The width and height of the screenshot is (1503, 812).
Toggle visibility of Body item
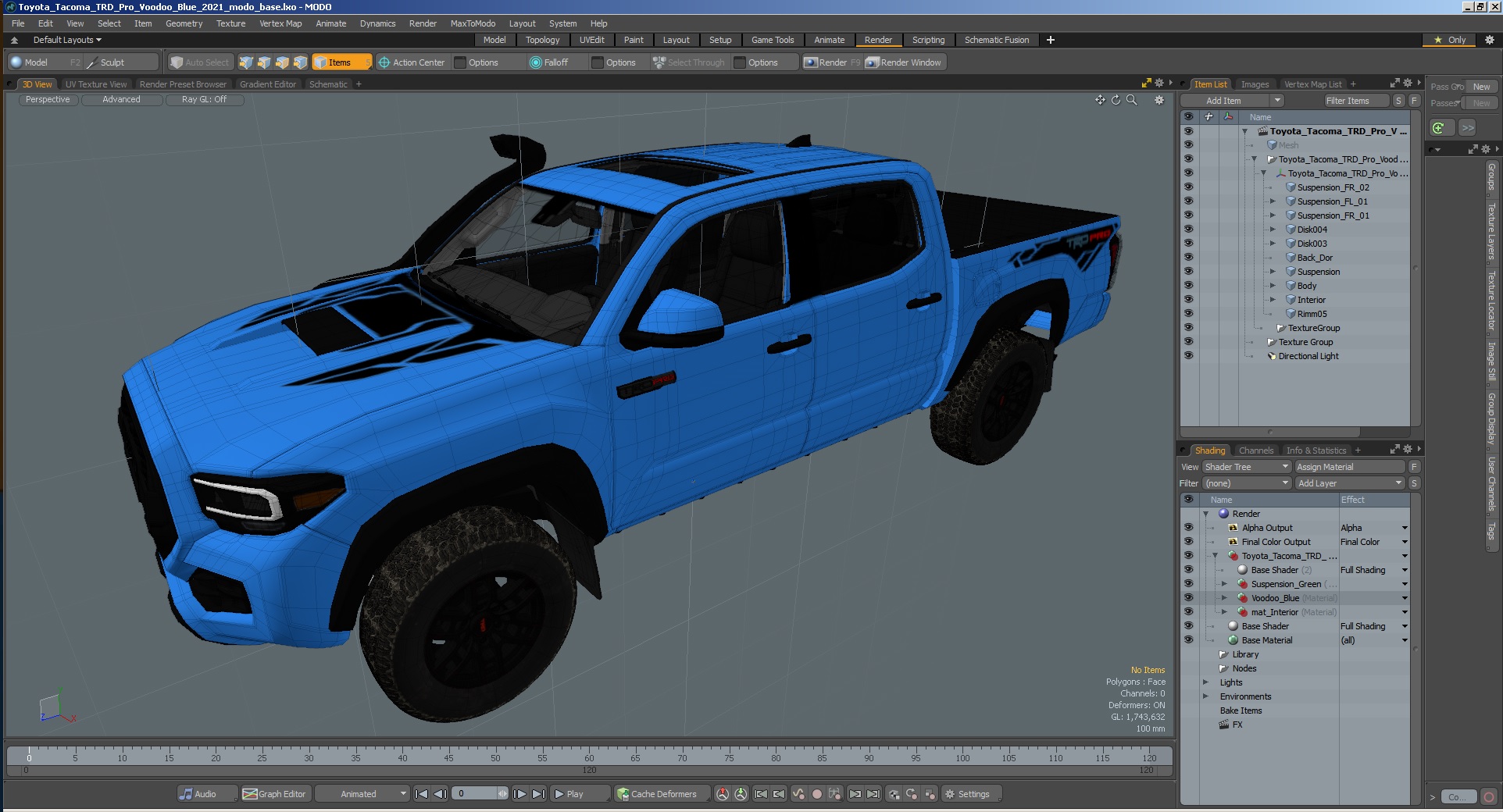1188,286
